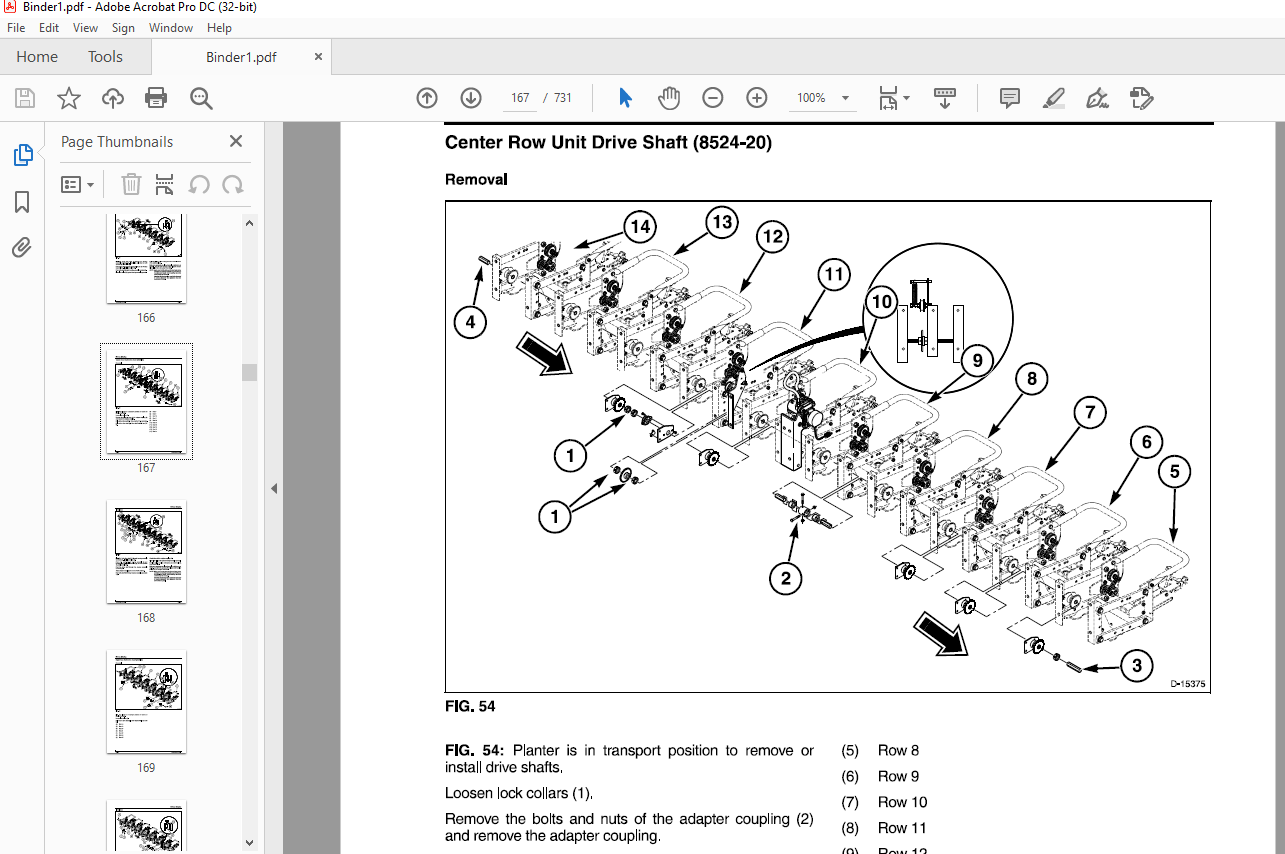Bookmark the file with the star icon
1285x854 pixels.
pyautogui.click(x=68, y=98)
